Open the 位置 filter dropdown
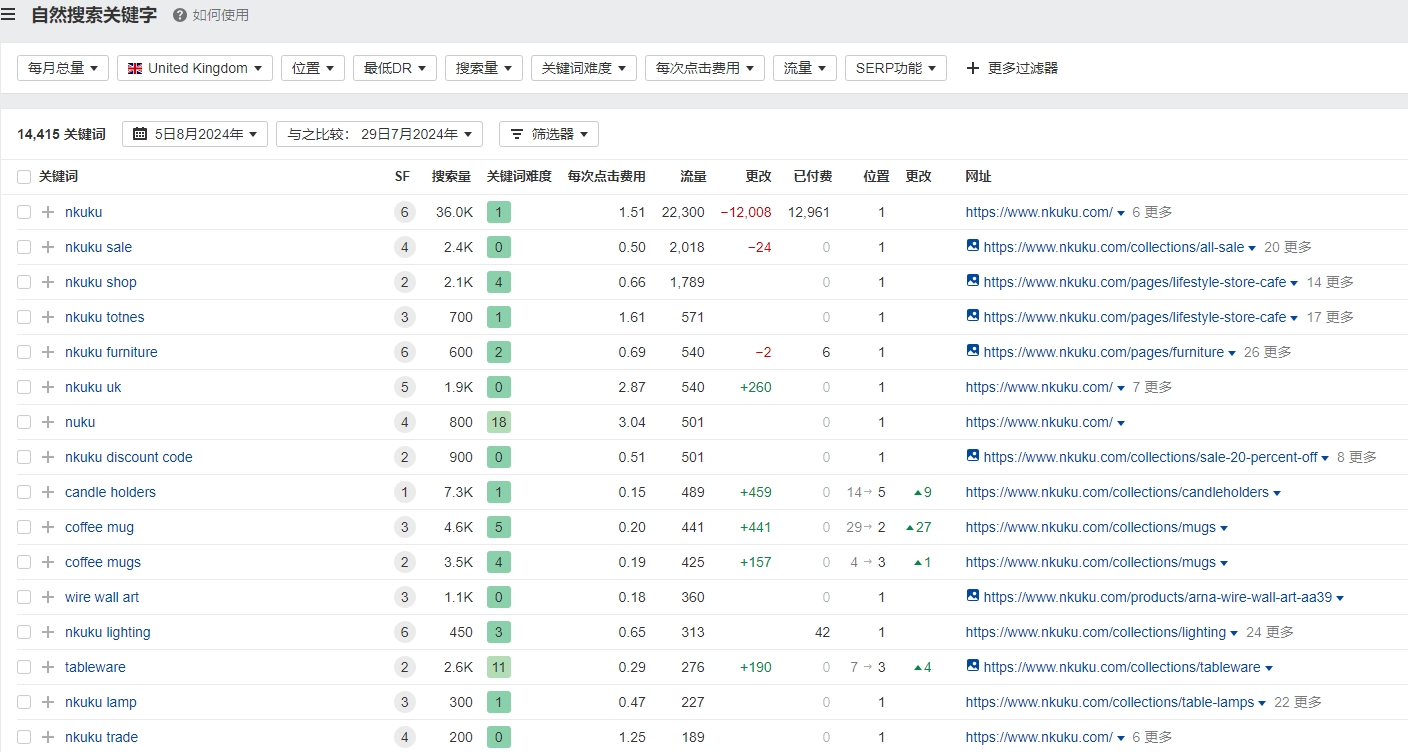The image size is (1408, 752). tap(313, 68)
